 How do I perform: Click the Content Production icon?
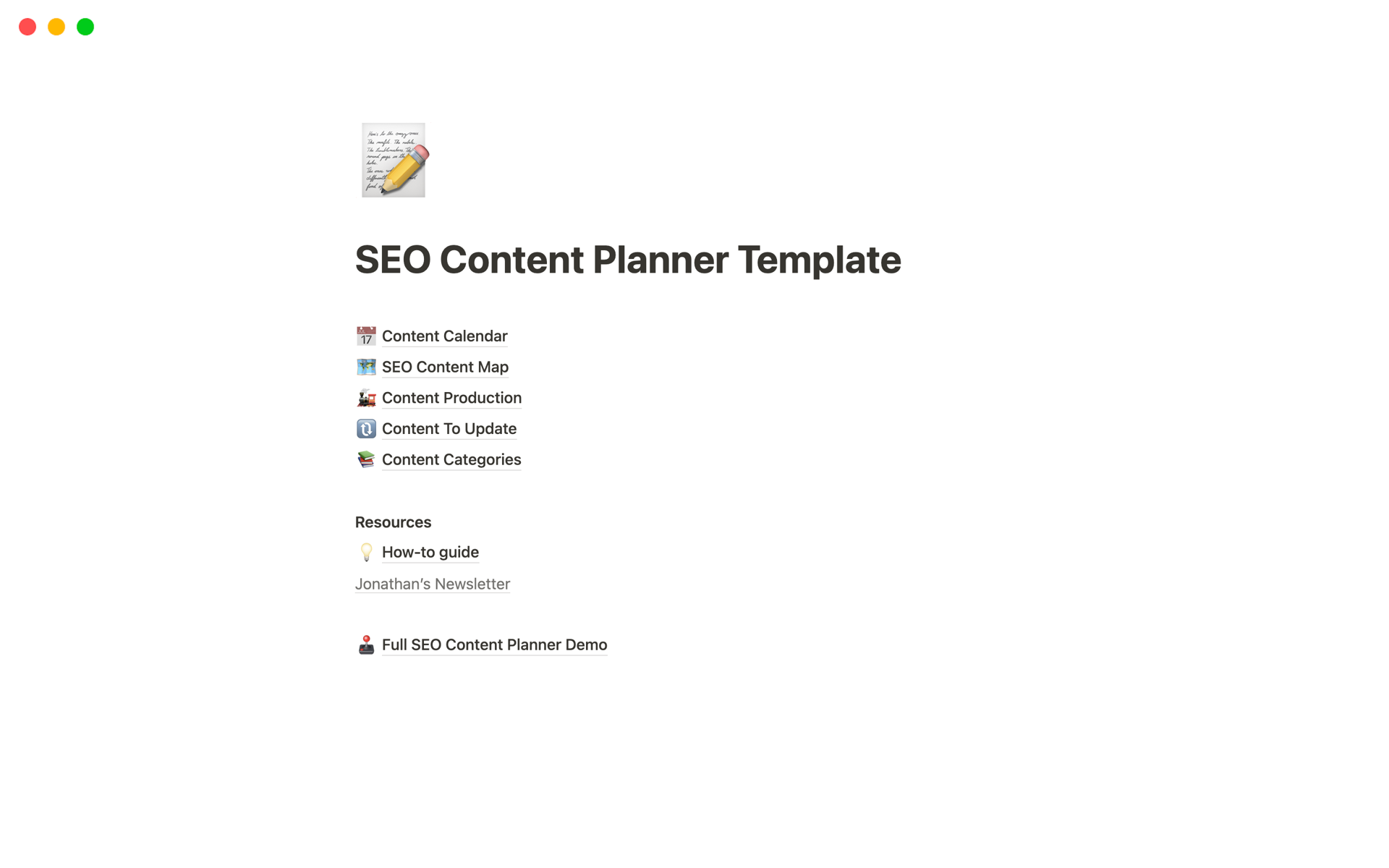pos(365,397)
